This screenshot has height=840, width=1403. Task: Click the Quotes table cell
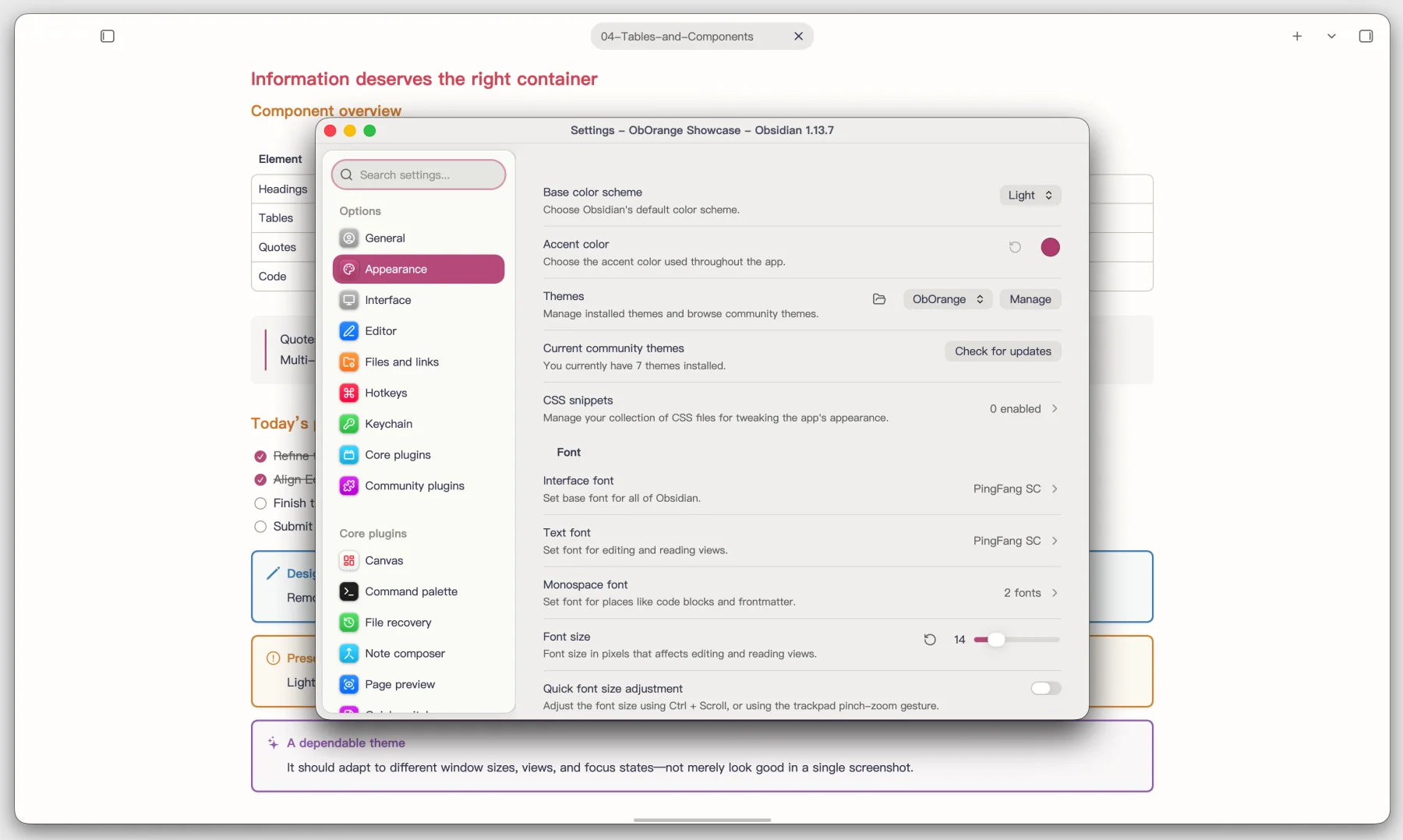coord(283,248)
